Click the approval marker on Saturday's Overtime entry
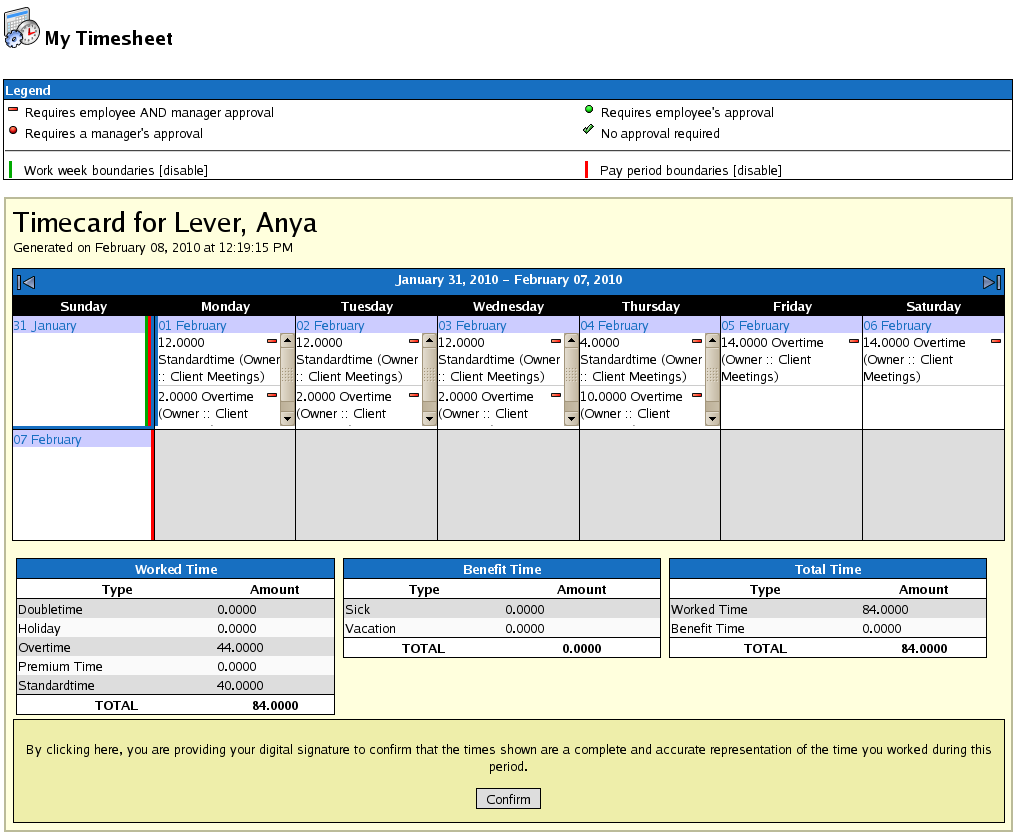1019x837 pixels. tap(995, 341)
